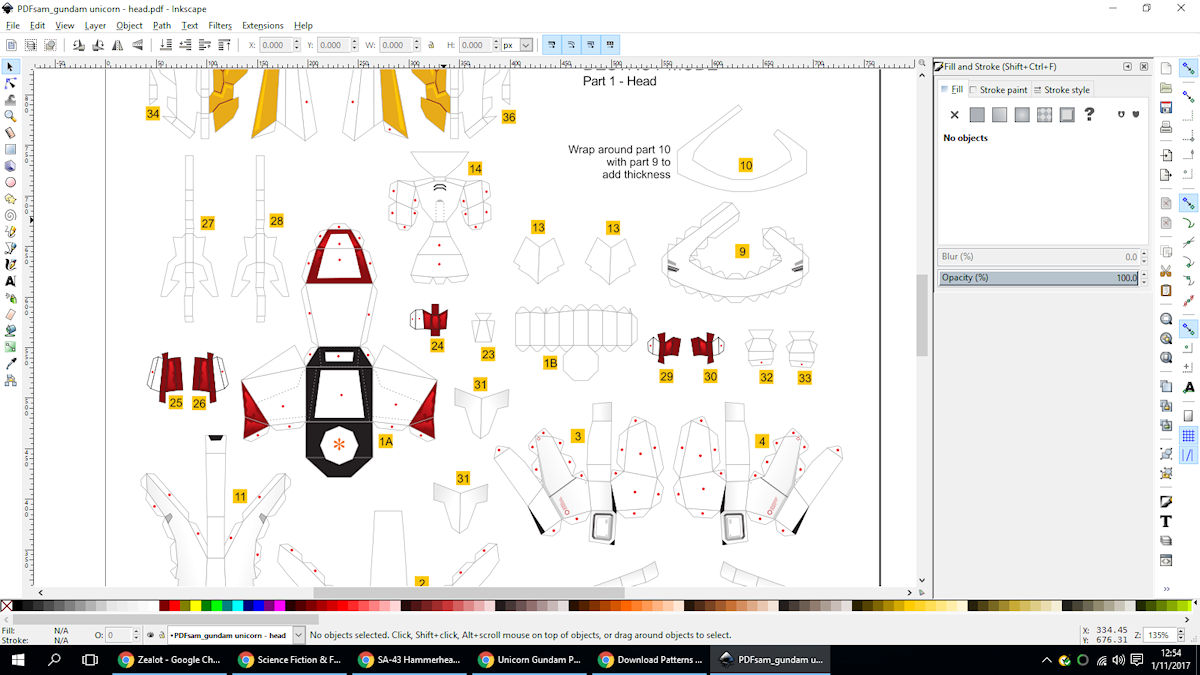This screenshot has height=675, width=1200.
Task: Toggle the Enable snapping button
Action: 1188,68
